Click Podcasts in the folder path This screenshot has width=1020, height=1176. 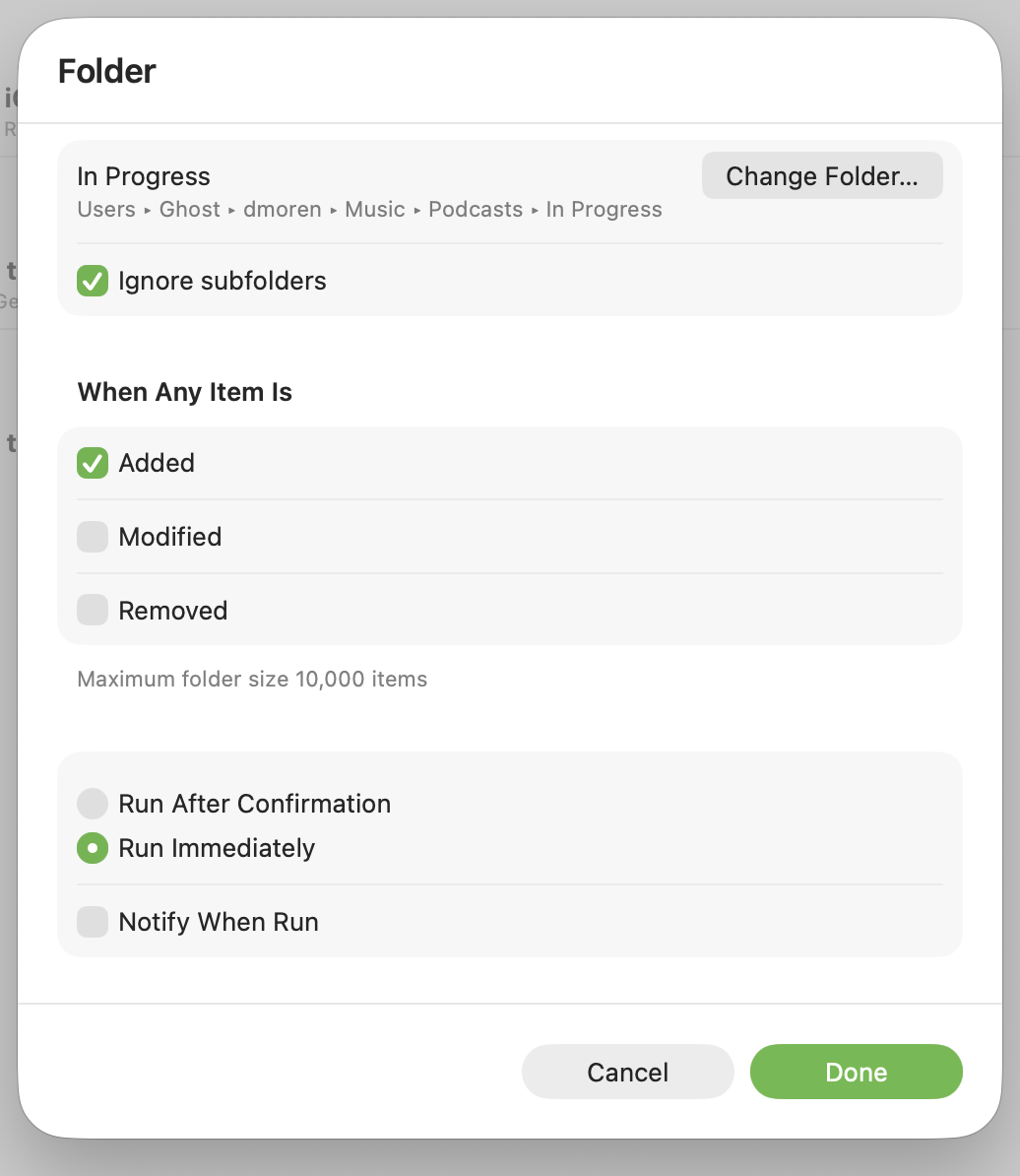tap(476, 210)
